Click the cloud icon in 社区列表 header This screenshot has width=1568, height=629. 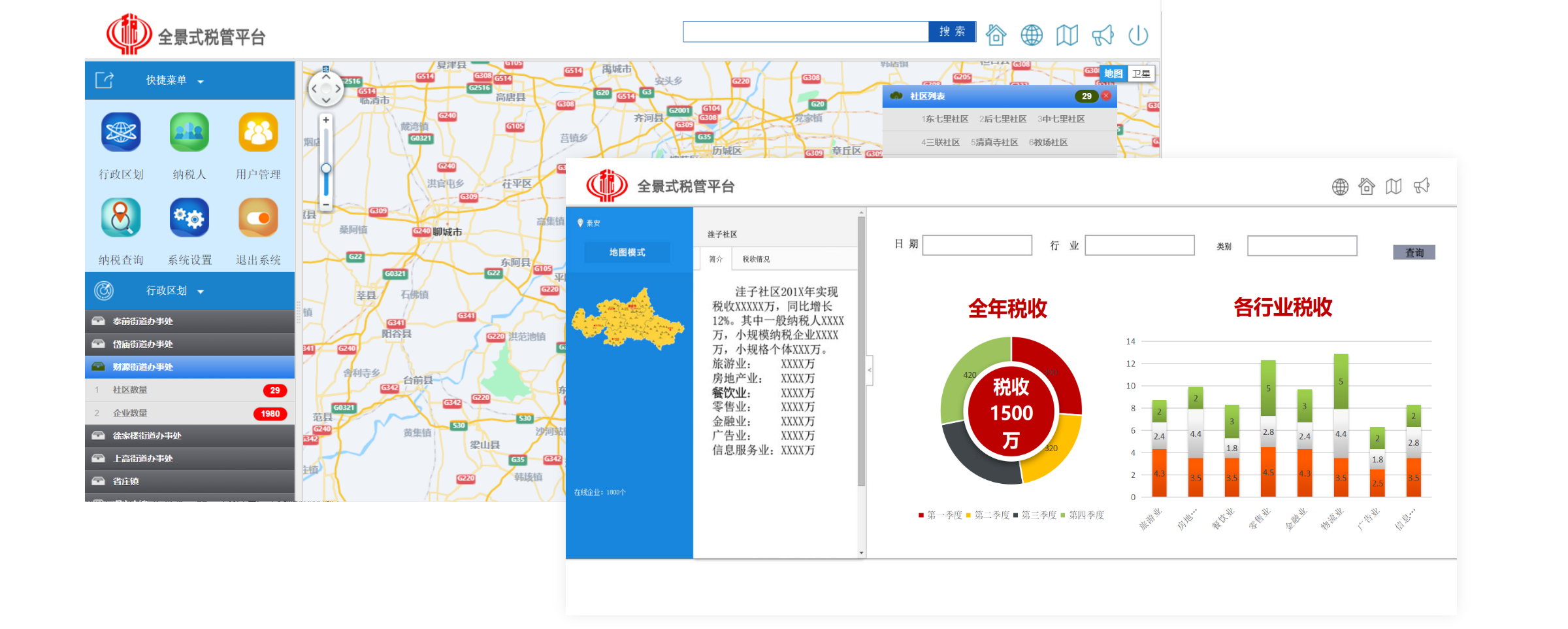[x=896, y=96]
